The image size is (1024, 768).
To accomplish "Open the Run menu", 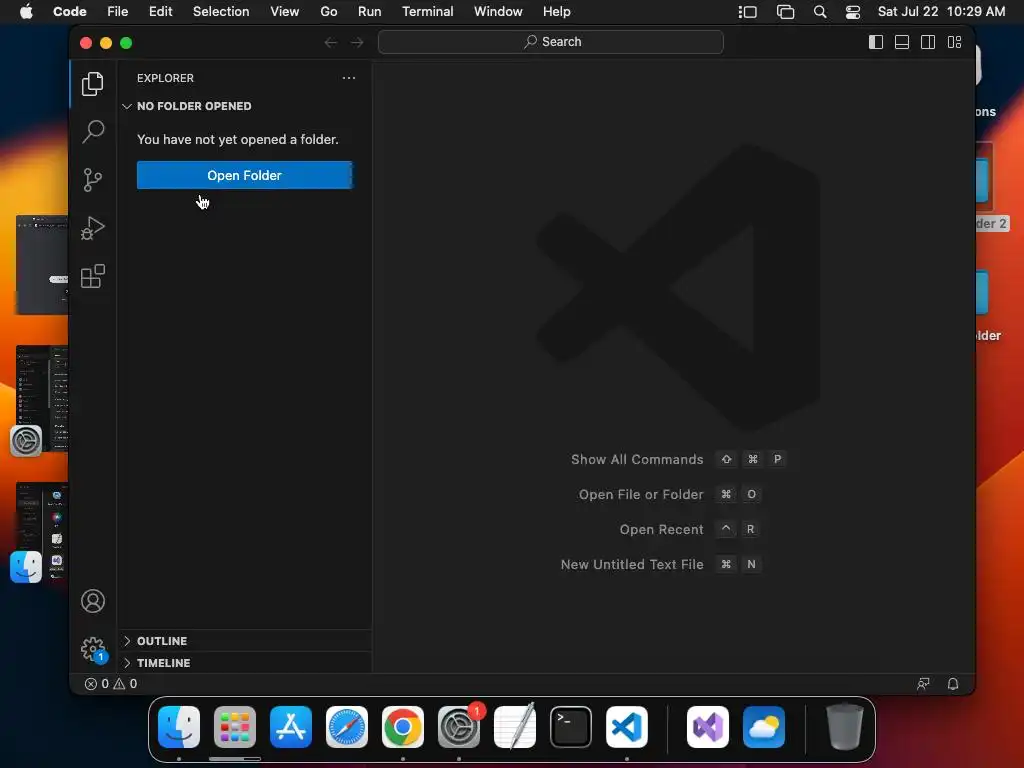I will pos(370,12).
